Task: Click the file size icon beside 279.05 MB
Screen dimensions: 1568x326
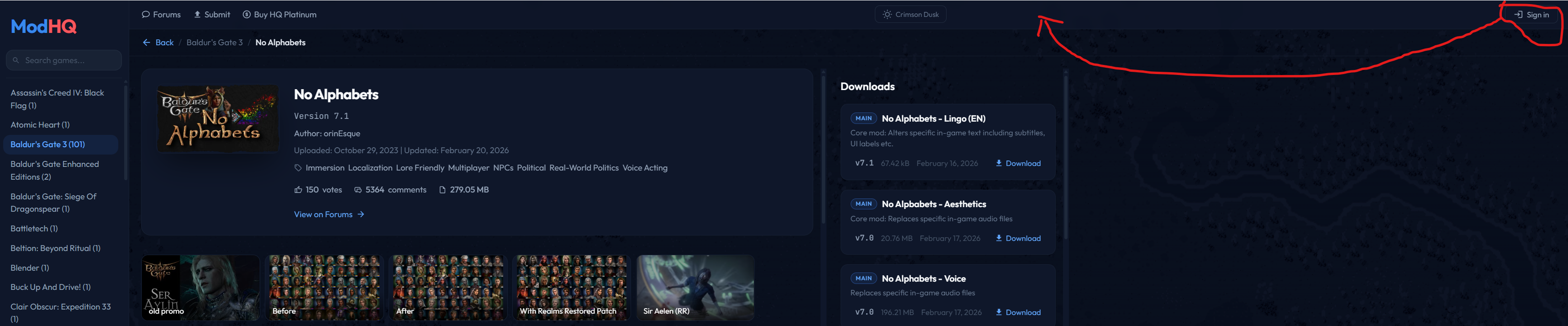Action: click(x=442, y=190)
